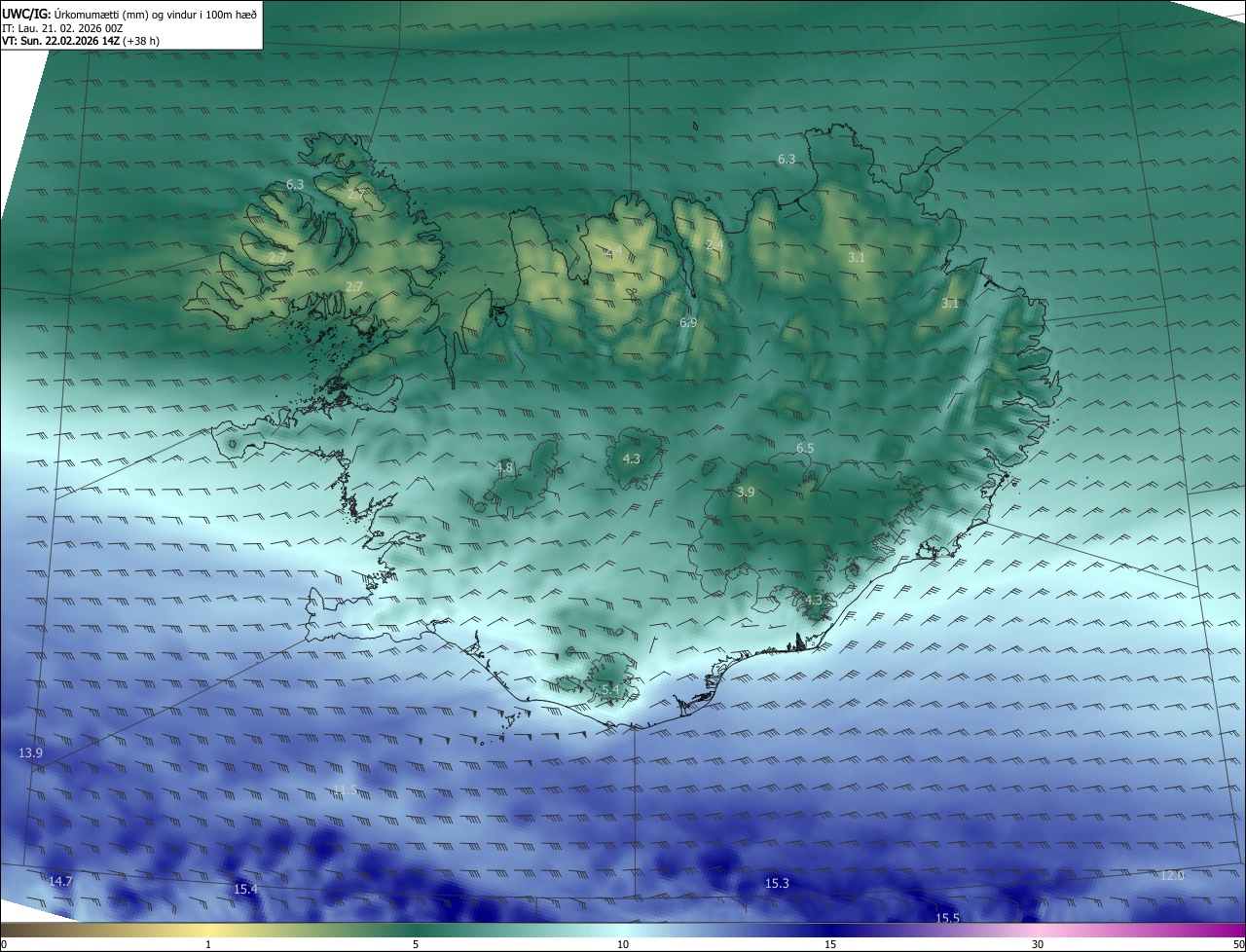Click the 15.3 value label
This screenshot has height=952, width=1246.
coord(777,884)
